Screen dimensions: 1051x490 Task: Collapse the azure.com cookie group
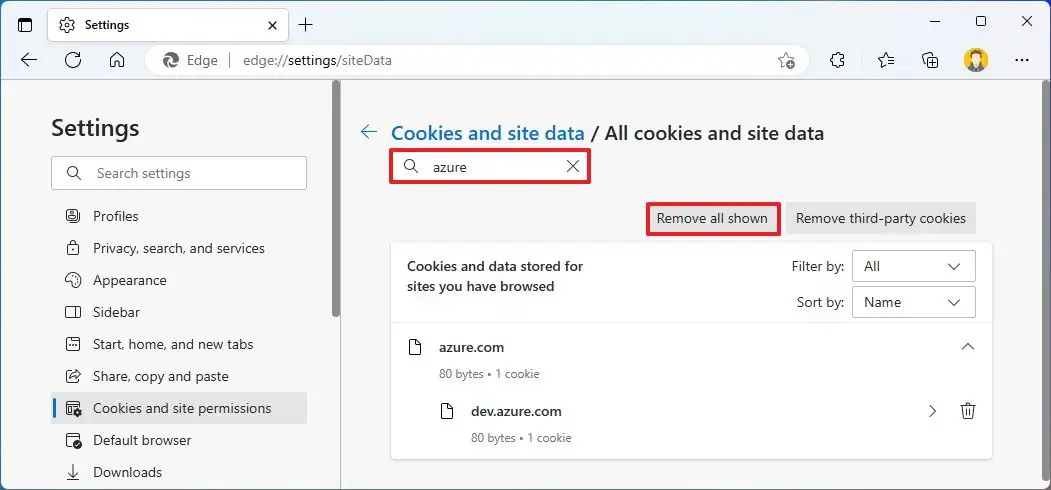[967, 347]
